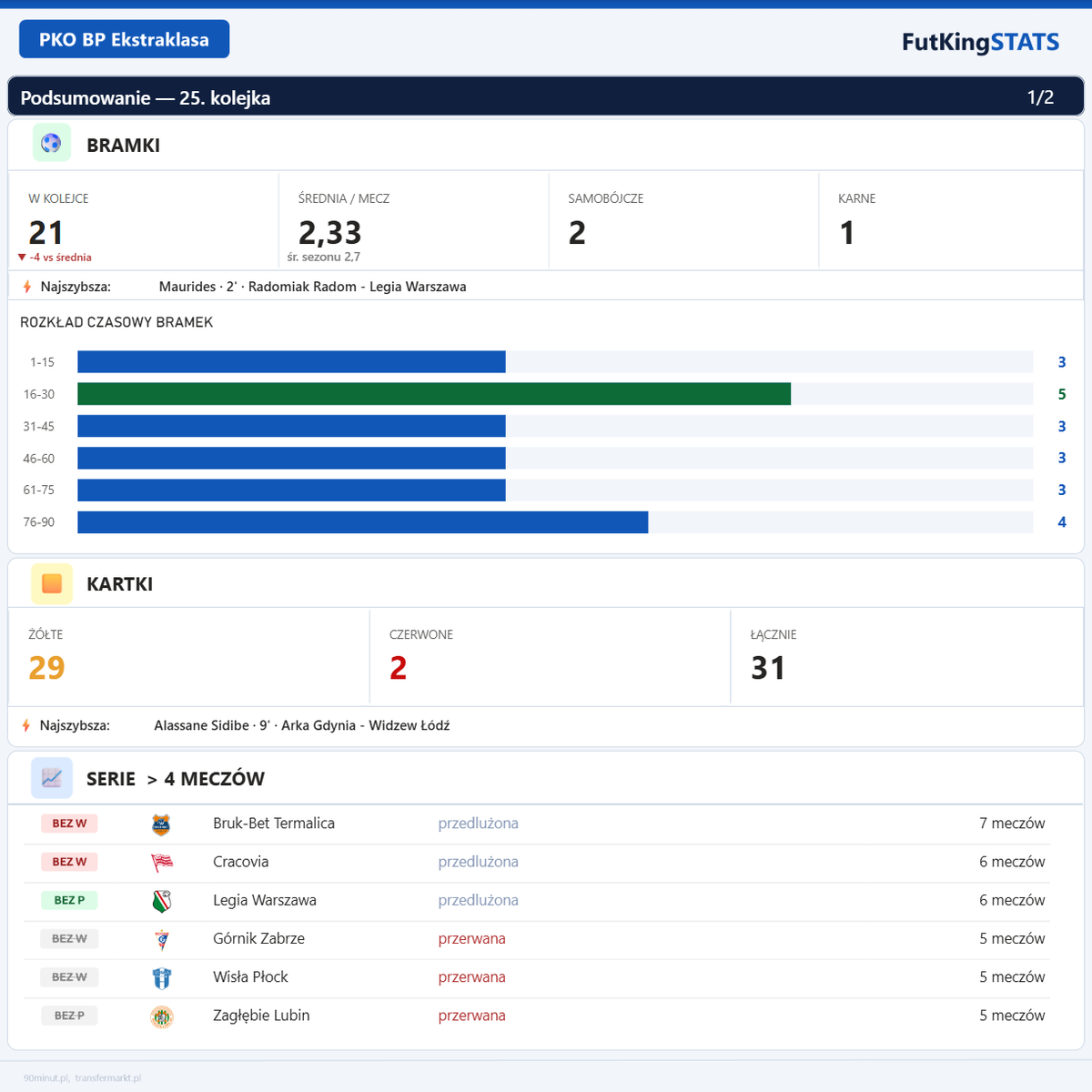Click the chart icon beside SERIE
This screenshot has width=1092, height=1092.
click(52, 778)
